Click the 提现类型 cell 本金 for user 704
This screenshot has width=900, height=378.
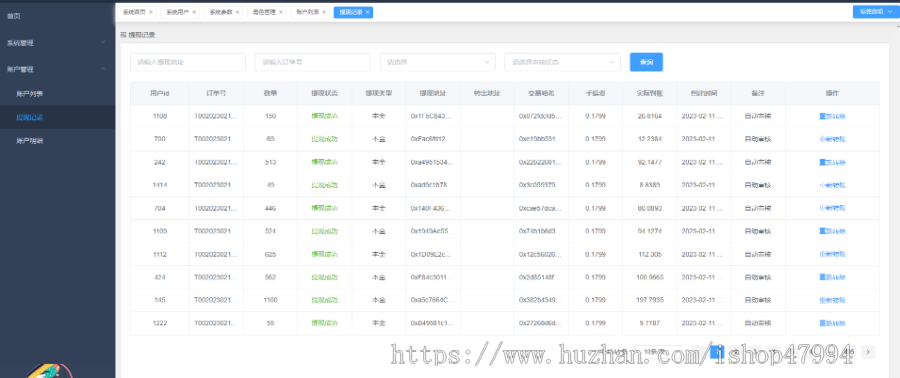point(378,208)
